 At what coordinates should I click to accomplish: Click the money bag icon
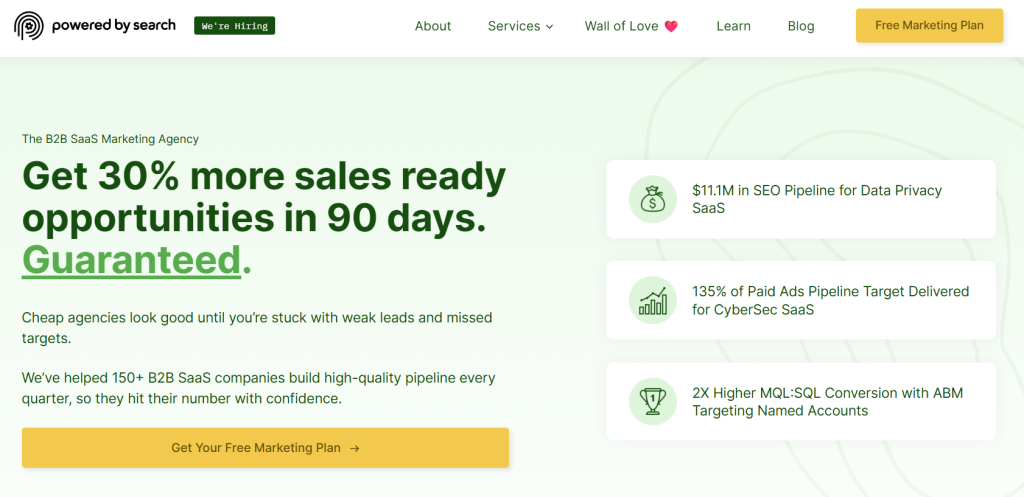[653, 199]
